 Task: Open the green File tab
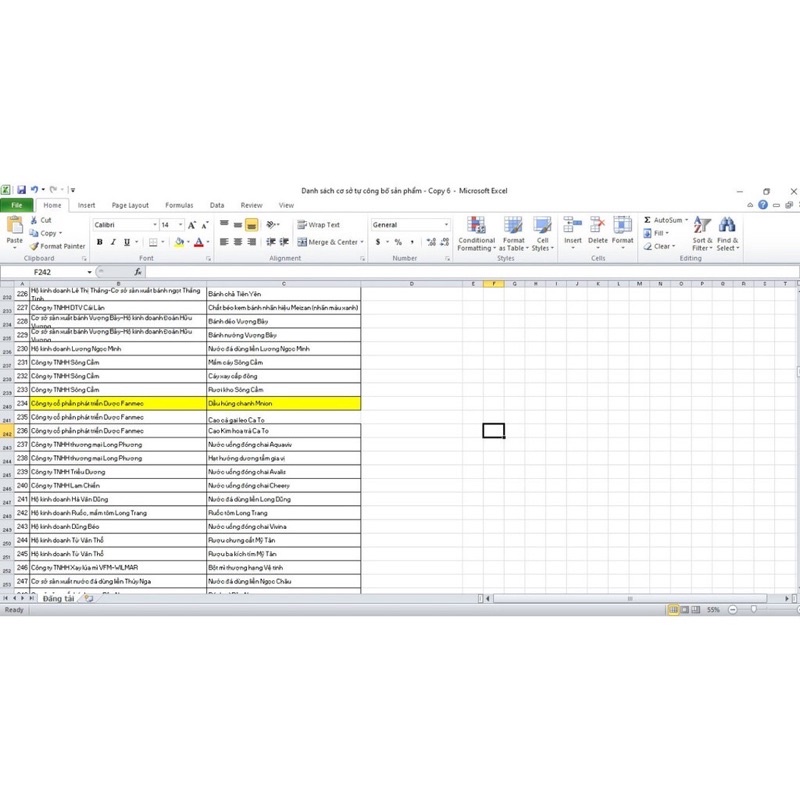17,205
